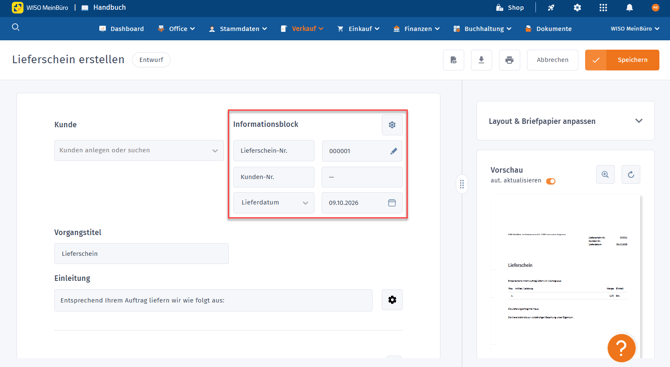Toggle aut. aktualisieren switch
Screen dimensions: 670x367
tap(551, 181)
